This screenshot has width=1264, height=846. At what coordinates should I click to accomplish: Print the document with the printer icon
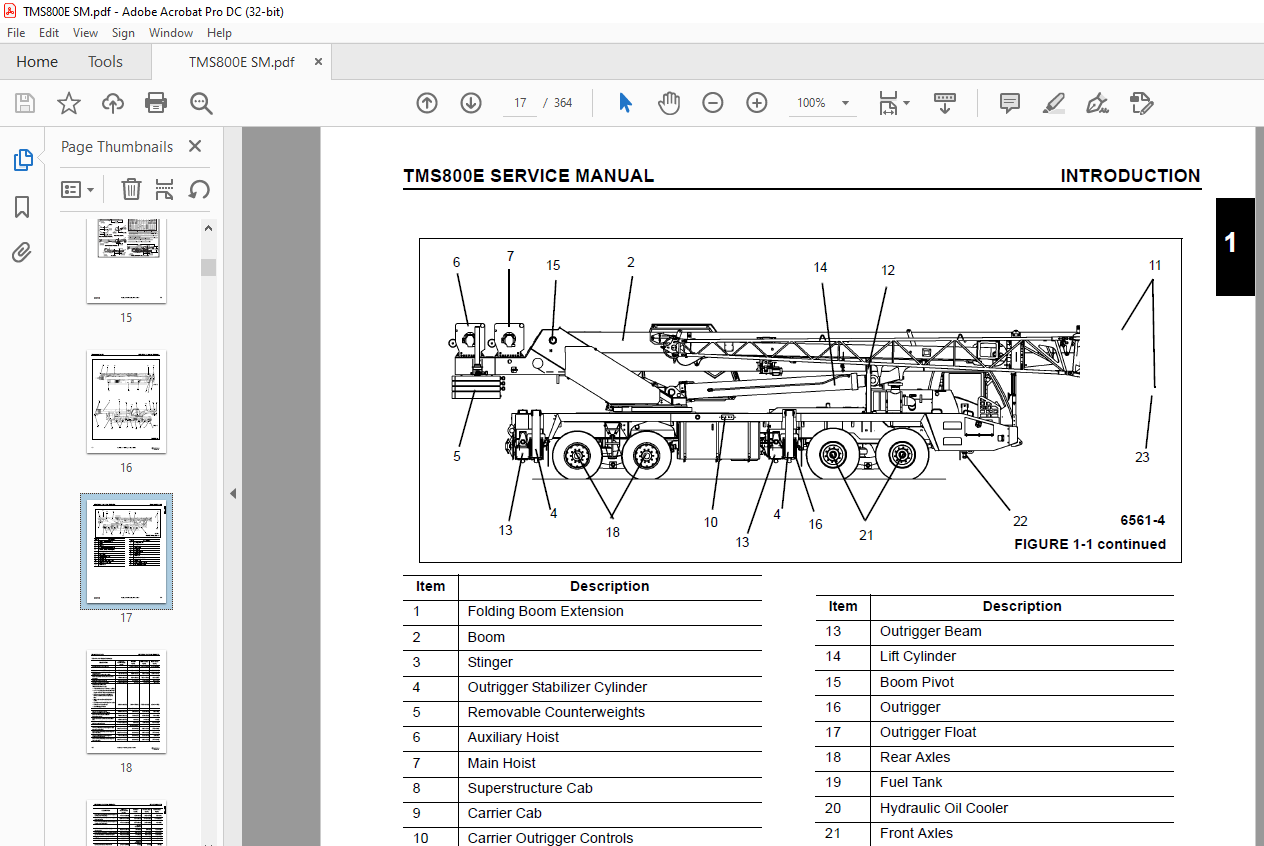(156, 103)
